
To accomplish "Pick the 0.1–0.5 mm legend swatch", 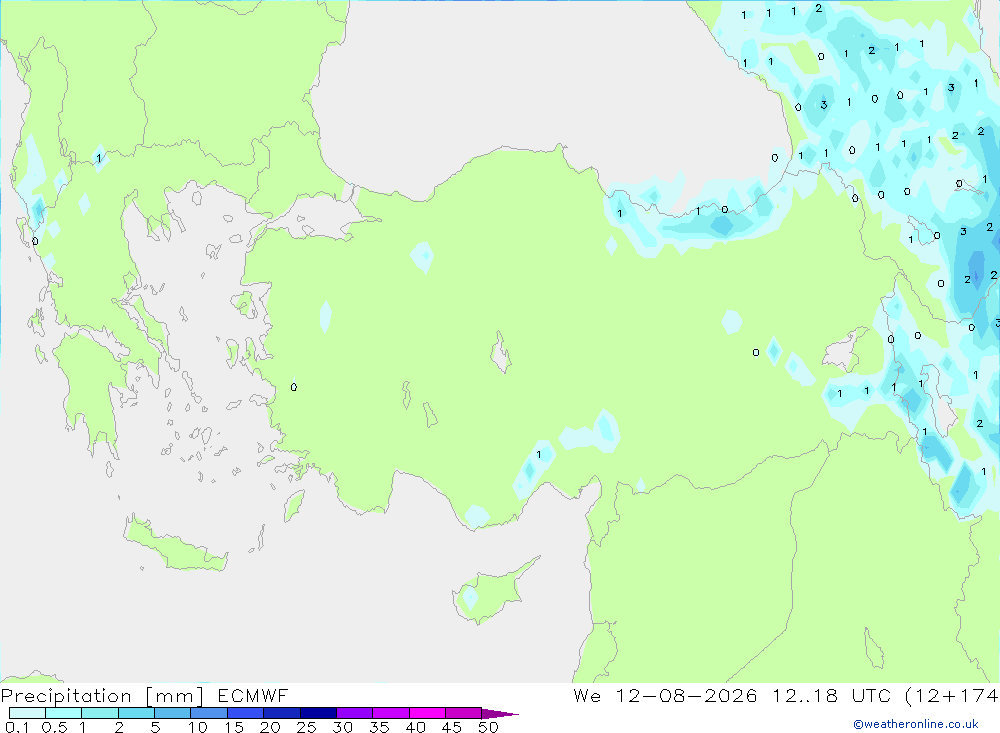I will pyautogui.click(x=27, y=713).
